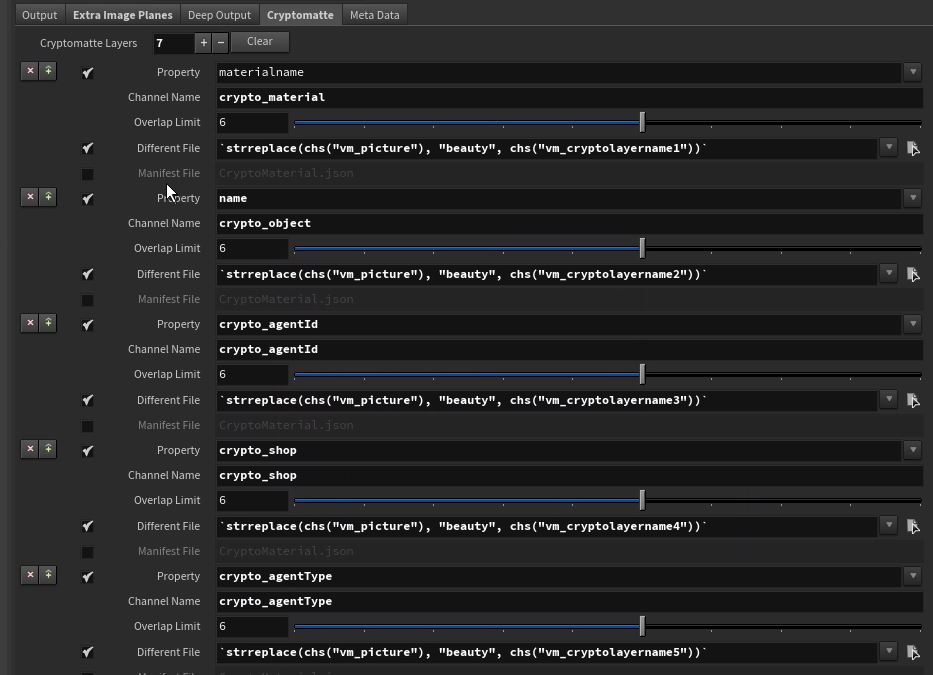Viewport: 933px width, 675px height.
Task: Insert a layer before crypto_agentId layer
Action: (48, 323)
